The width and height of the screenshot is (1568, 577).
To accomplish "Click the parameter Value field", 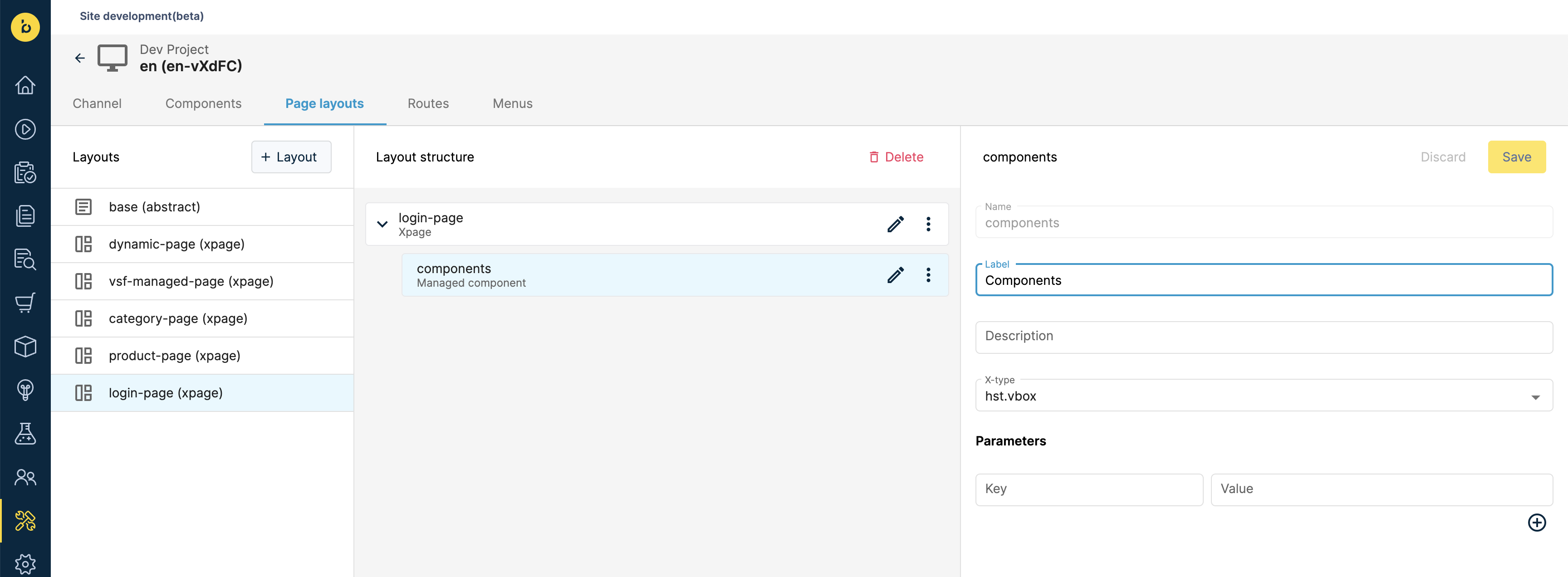I will click(1382, 489).
